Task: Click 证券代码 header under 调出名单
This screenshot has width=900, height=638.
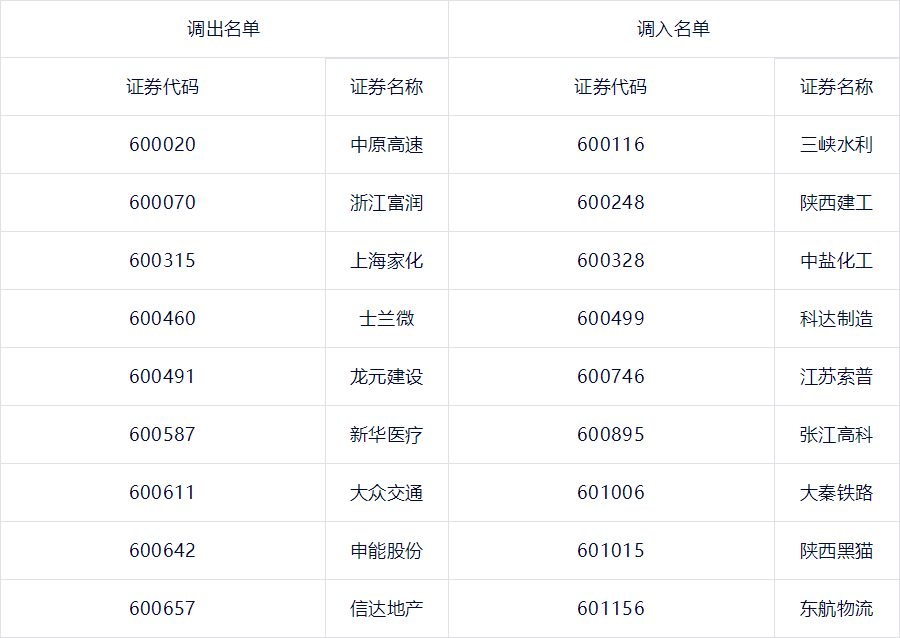Action: (162, 87)
